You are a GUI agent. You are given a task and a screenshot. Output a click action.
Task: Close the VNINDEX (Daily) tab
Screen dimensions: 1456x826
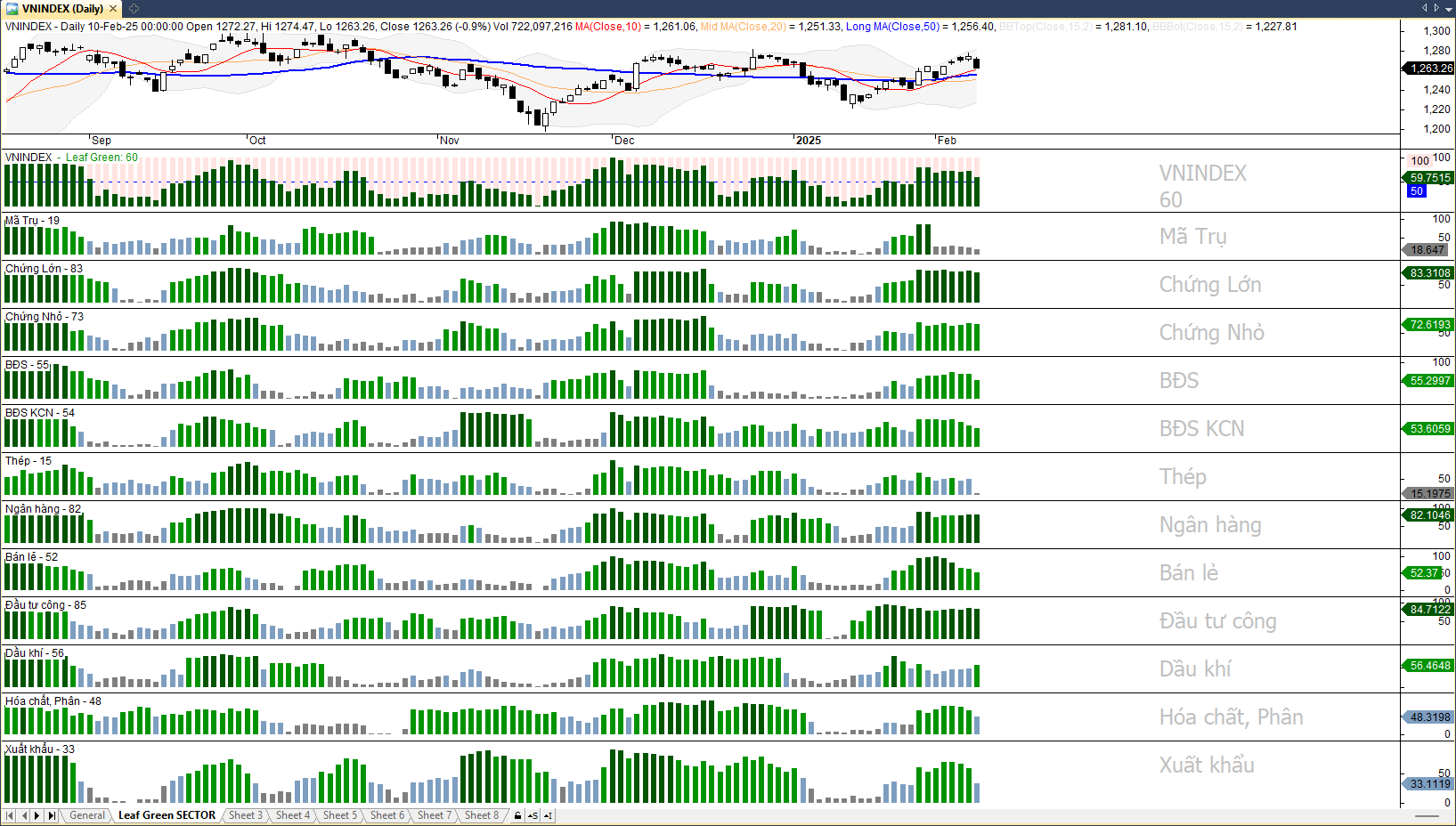tap(113, 8)
